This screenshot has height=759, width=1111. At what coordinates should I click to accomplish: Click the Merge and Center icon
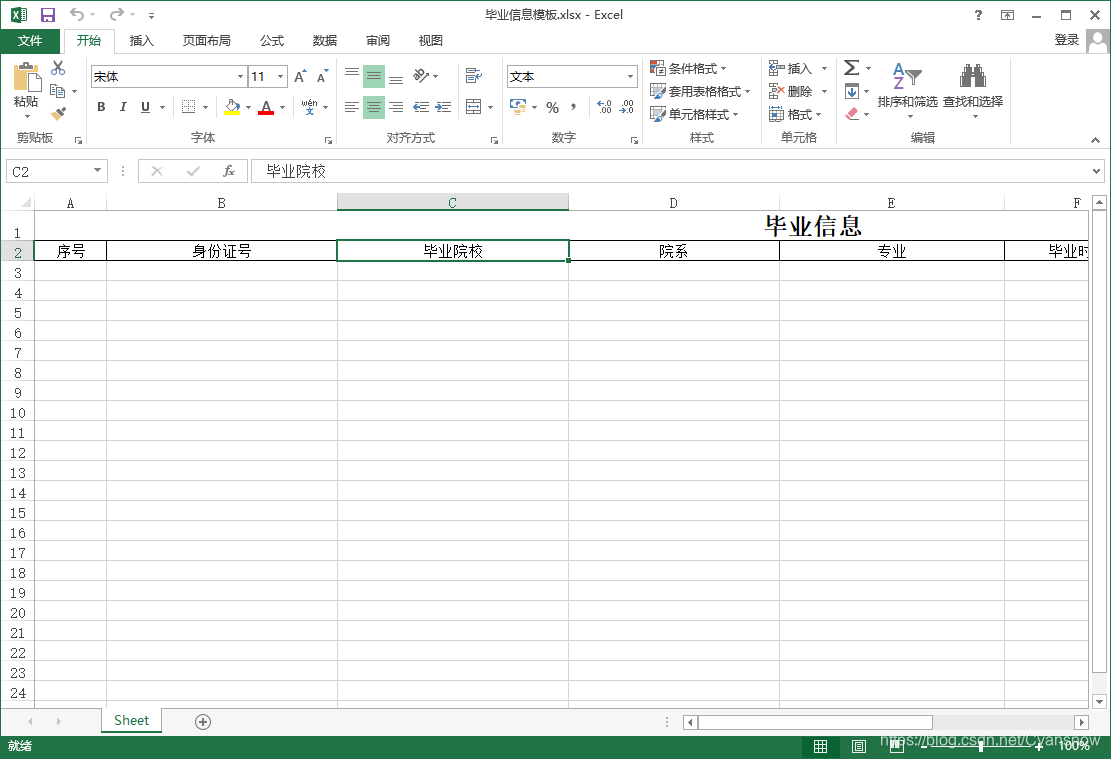pyautogui.click(x=474, y=107)
